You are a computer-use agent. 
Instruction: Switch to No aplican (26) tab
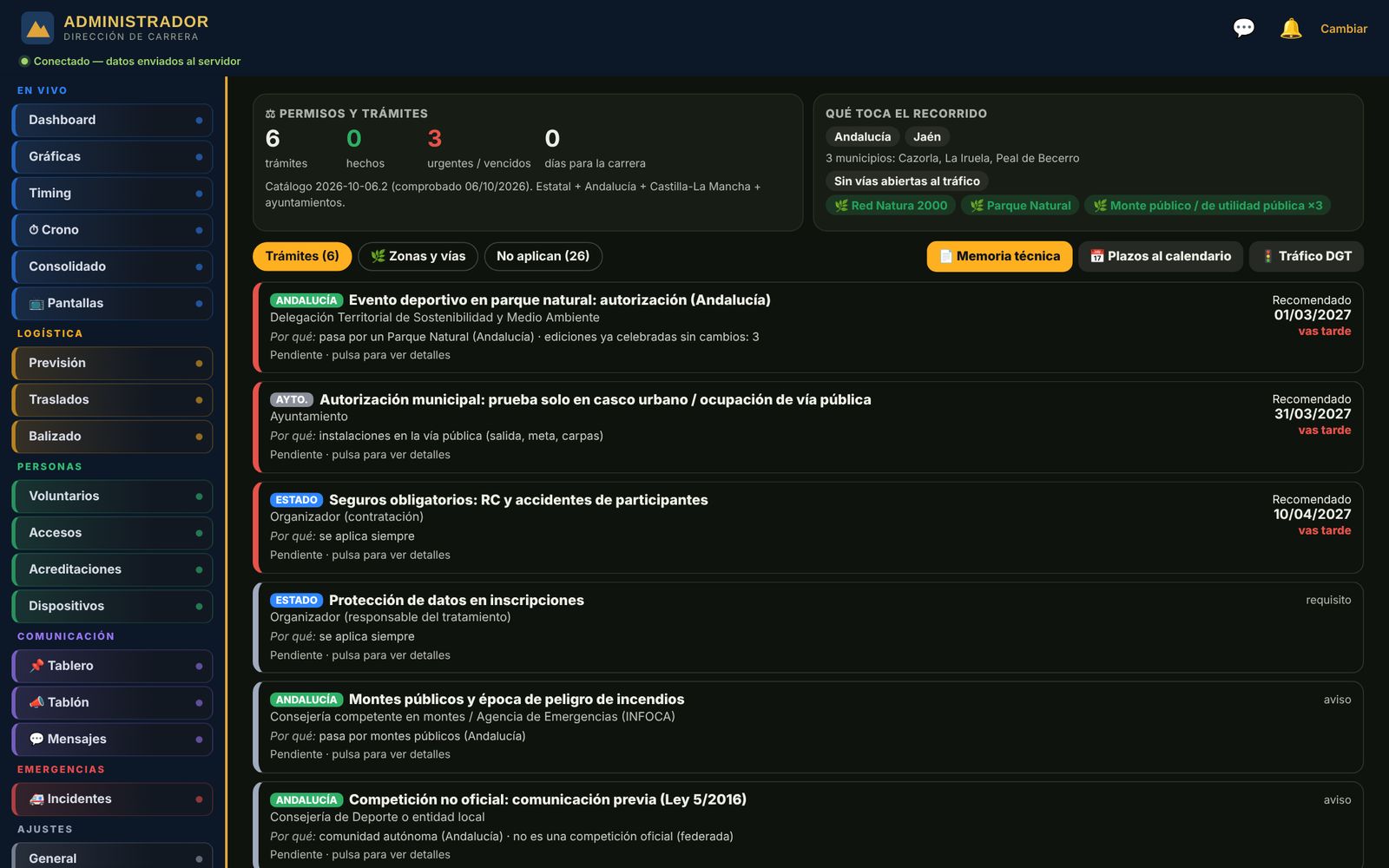(x=543, y=256)
